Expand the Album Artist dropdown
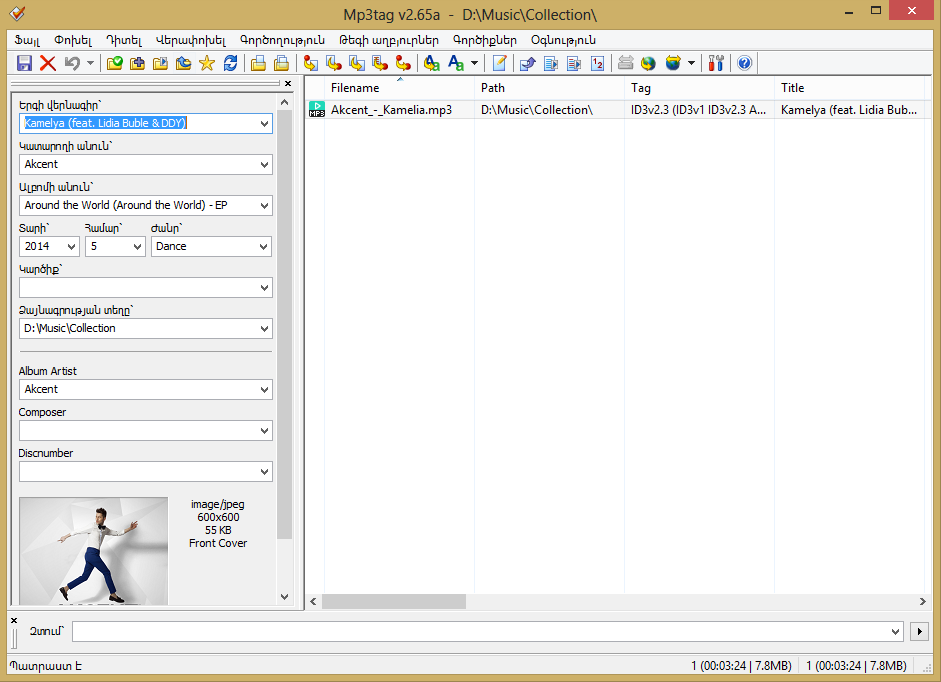The height and width of the screenshot is (682, 941). (264, 390)
